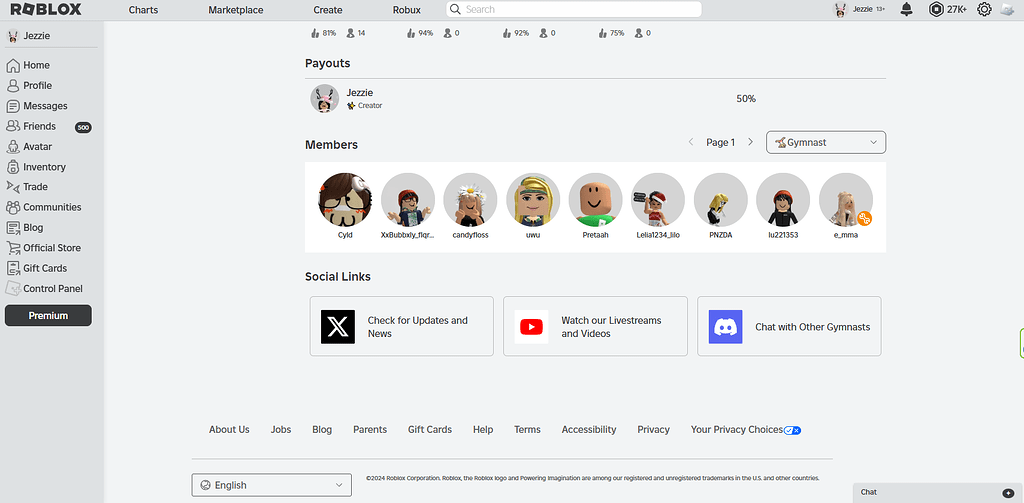Open Check for Updates and News link
Screen dimensions: 1024x503
point(402,327)
